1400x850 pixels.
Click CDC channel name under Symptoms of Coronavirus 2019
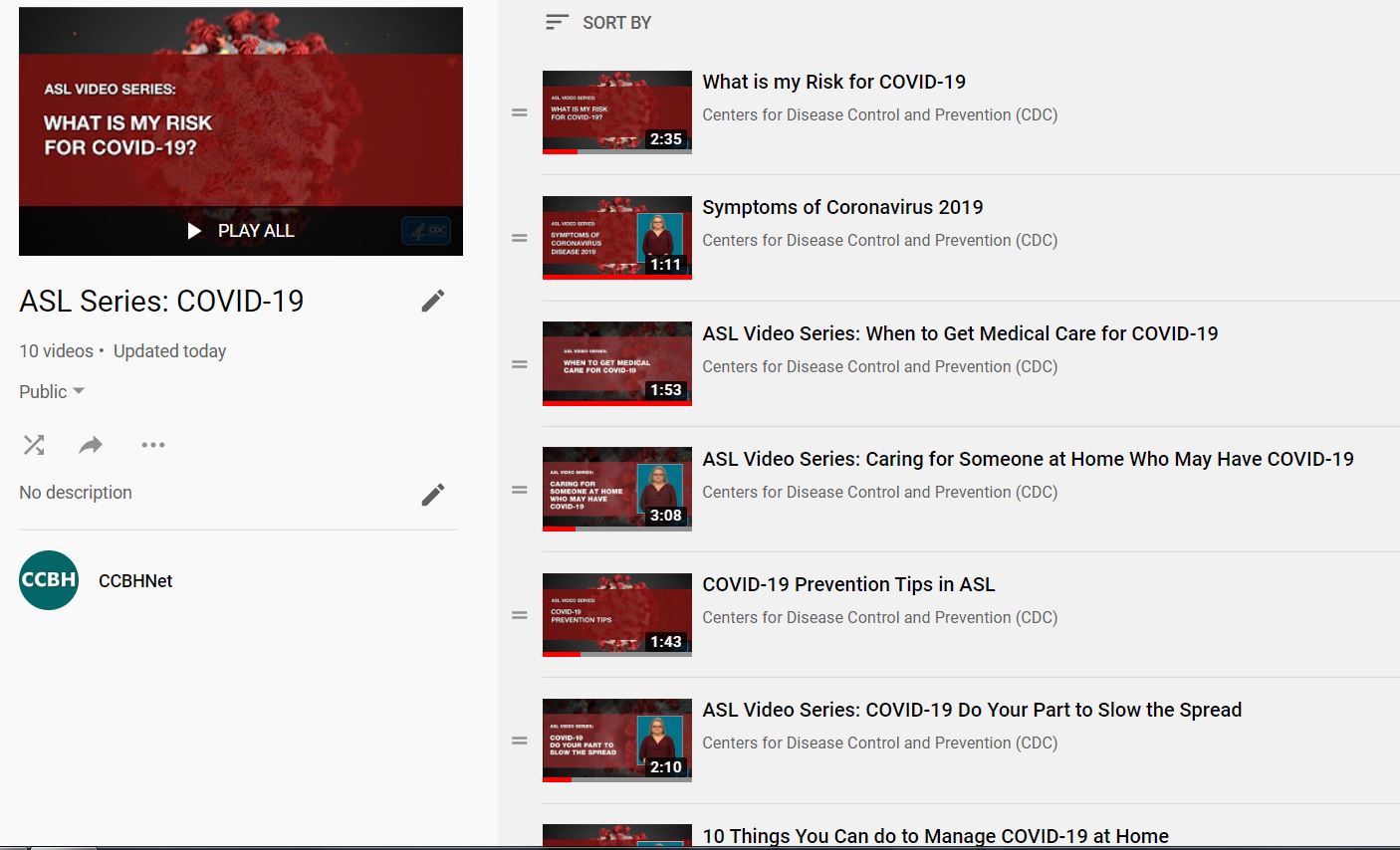click(x=880, y=240)
